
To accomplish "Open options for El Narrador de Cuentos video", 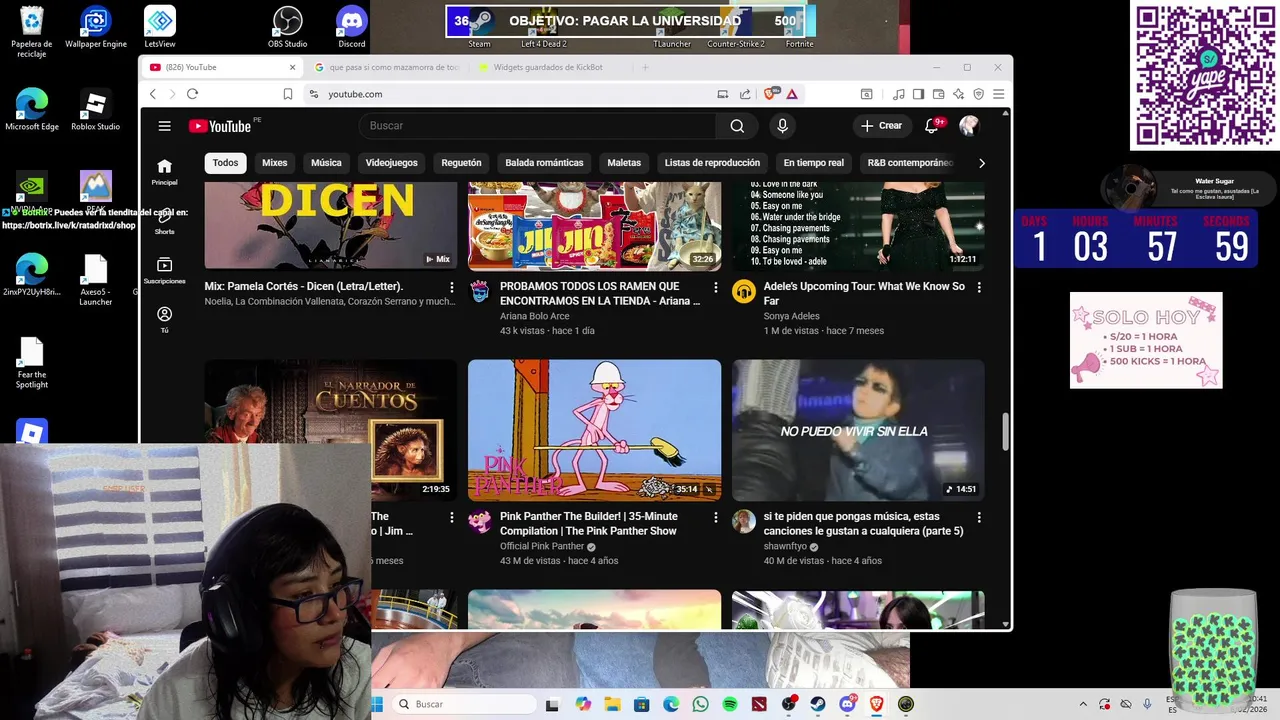I will [451, 517].
